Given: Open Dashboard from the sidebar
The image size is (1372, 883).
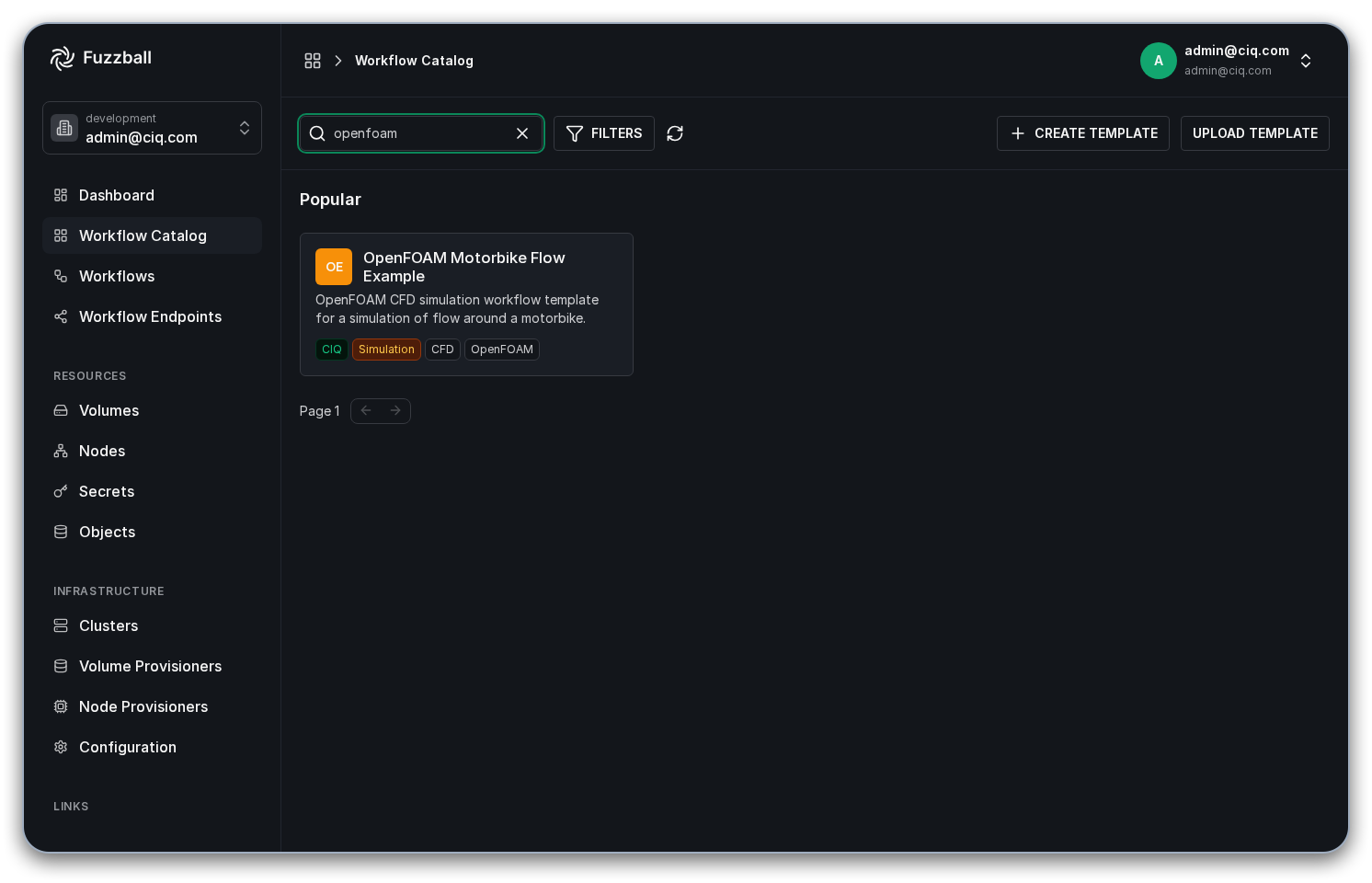Looking at the screenshot, I should (x=152, y=195).
